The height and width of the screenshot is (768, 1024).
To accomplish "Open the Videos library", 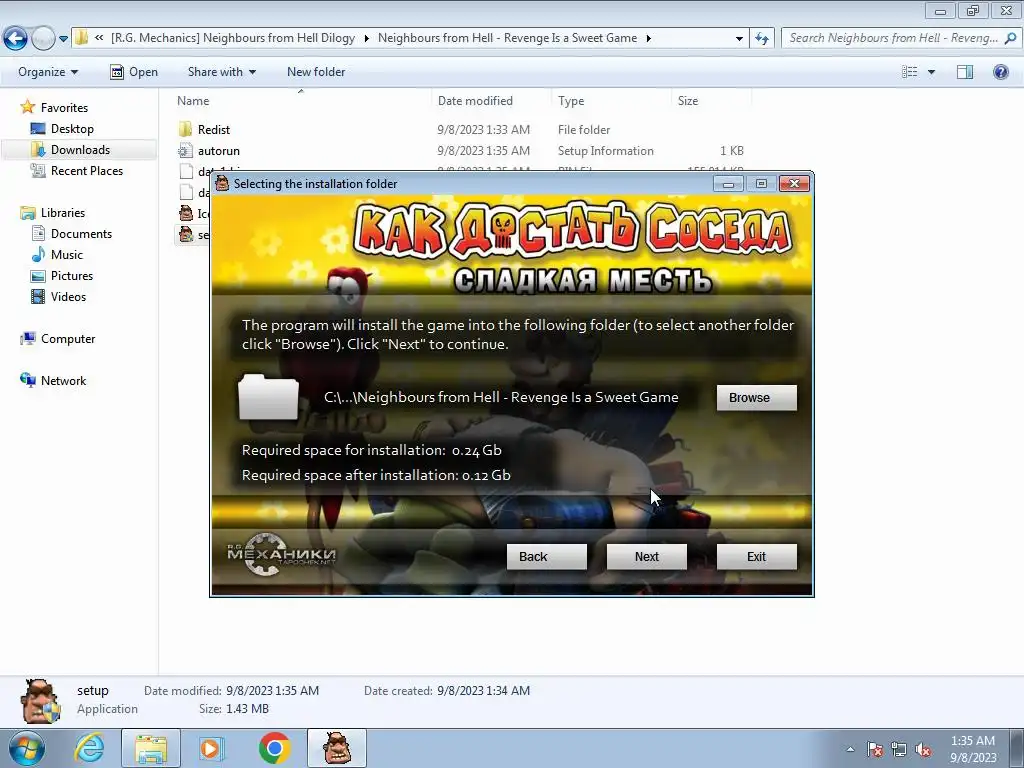I will 68,296.
